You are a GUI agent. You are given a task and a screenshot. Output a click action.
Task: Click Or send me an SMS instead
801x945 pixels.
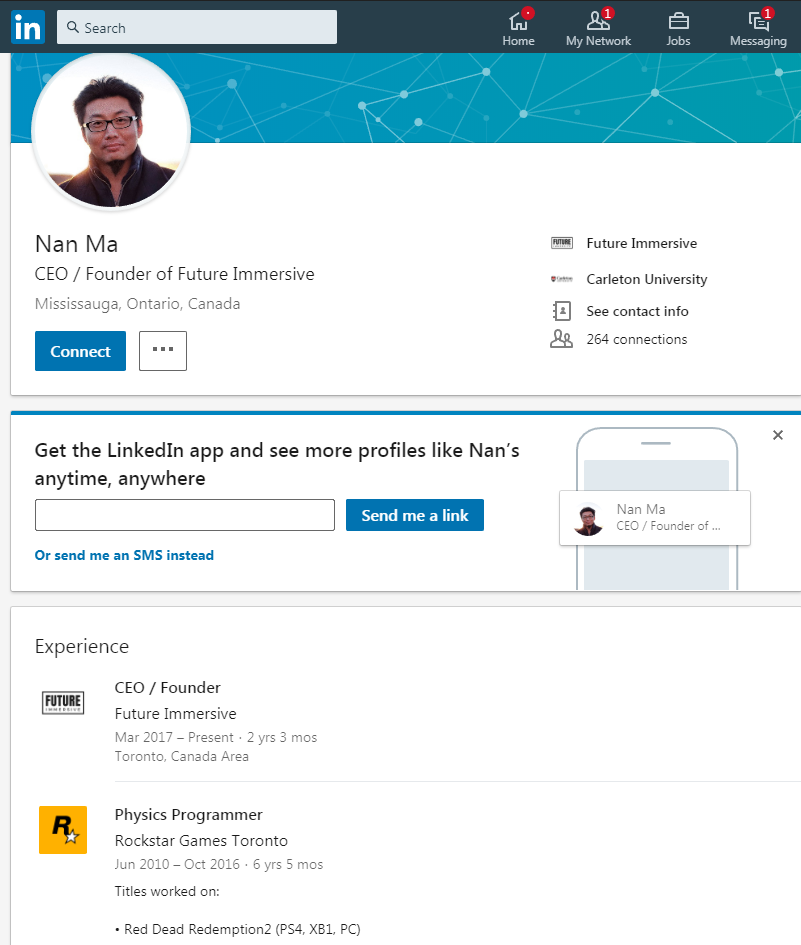[x=124, y=555]
